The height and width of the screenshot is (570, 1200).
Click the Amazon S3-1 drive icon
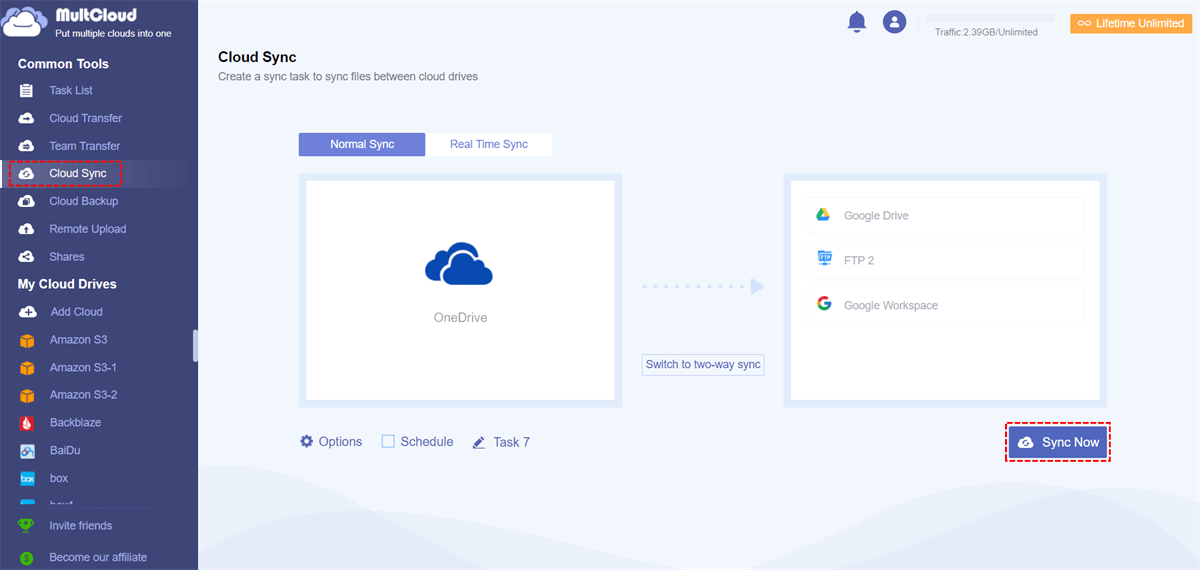point(27,368)
